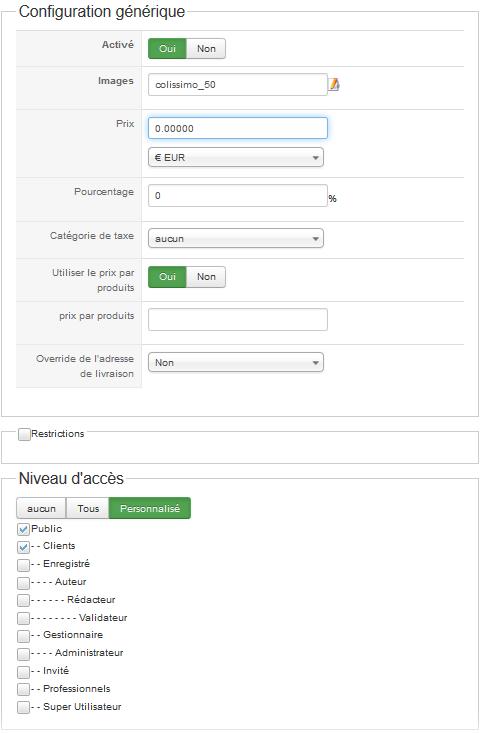This screenshot has width=488, height=733.
Task: Set Activé to Oui
Action: [x=167, y=49]
